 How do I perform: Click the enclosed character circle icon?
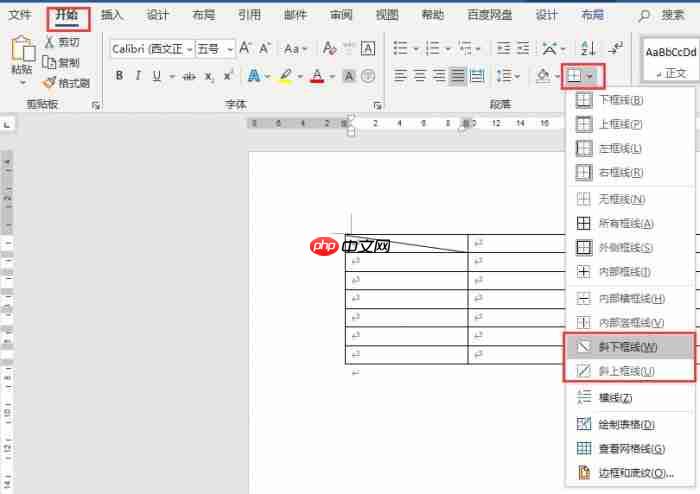(x=367, y=76)
